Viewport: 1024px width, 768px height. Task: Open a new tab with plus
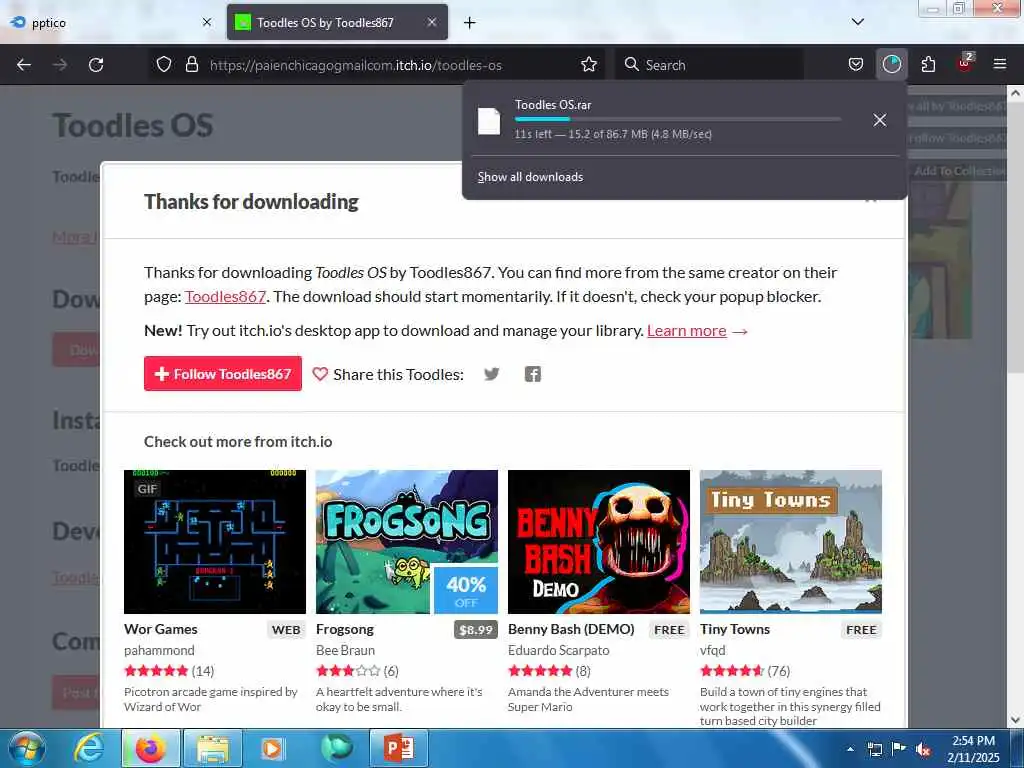[x=470, y=23]
